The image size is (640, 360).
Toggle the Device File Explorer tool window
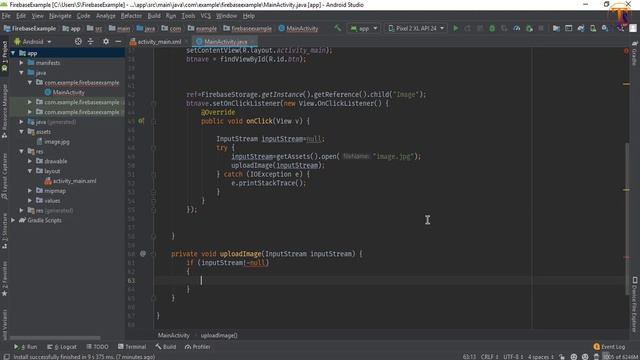[x=635, y=304]
